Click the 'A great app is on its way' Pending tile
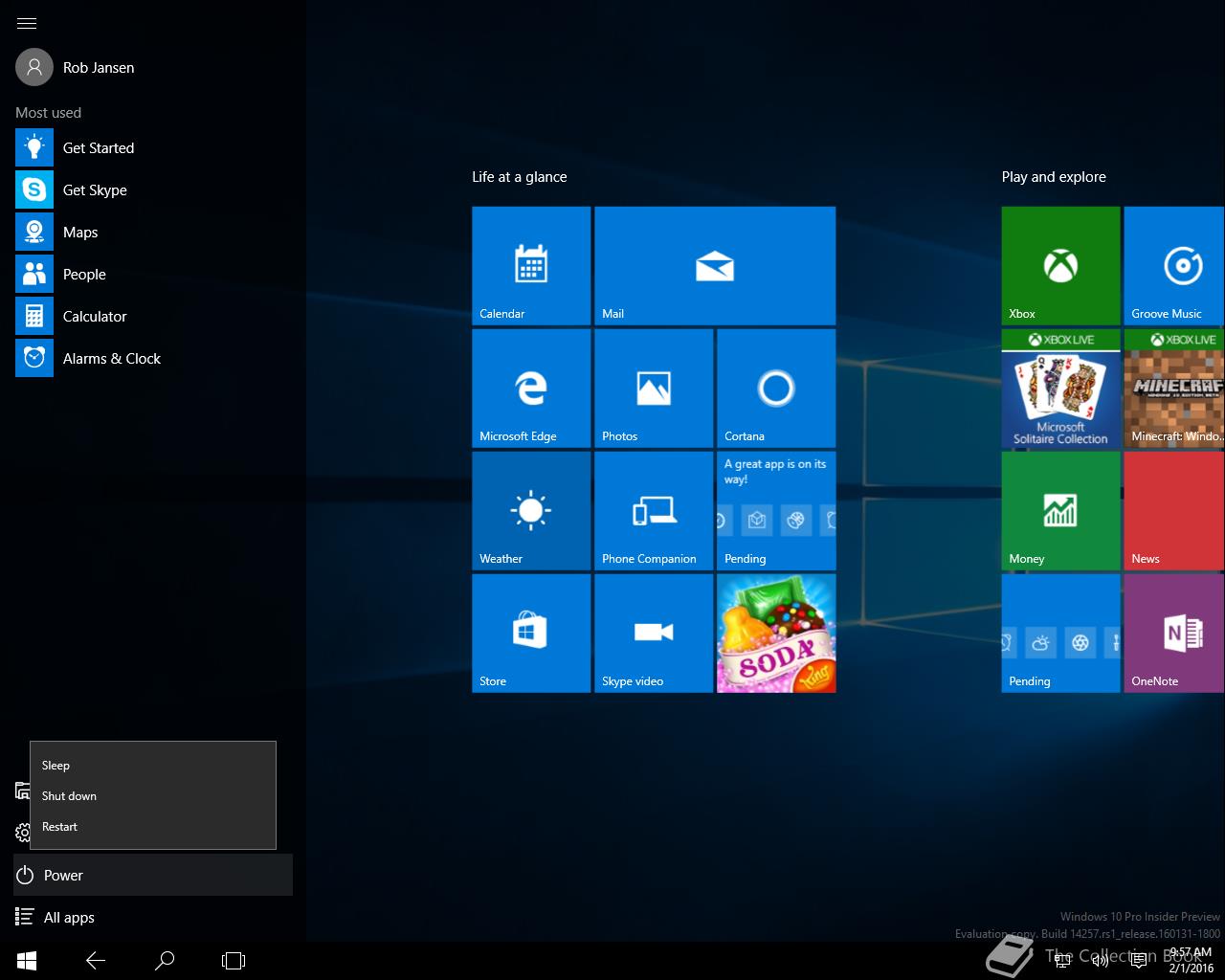 pyautogui.click(x=776, y=511)
